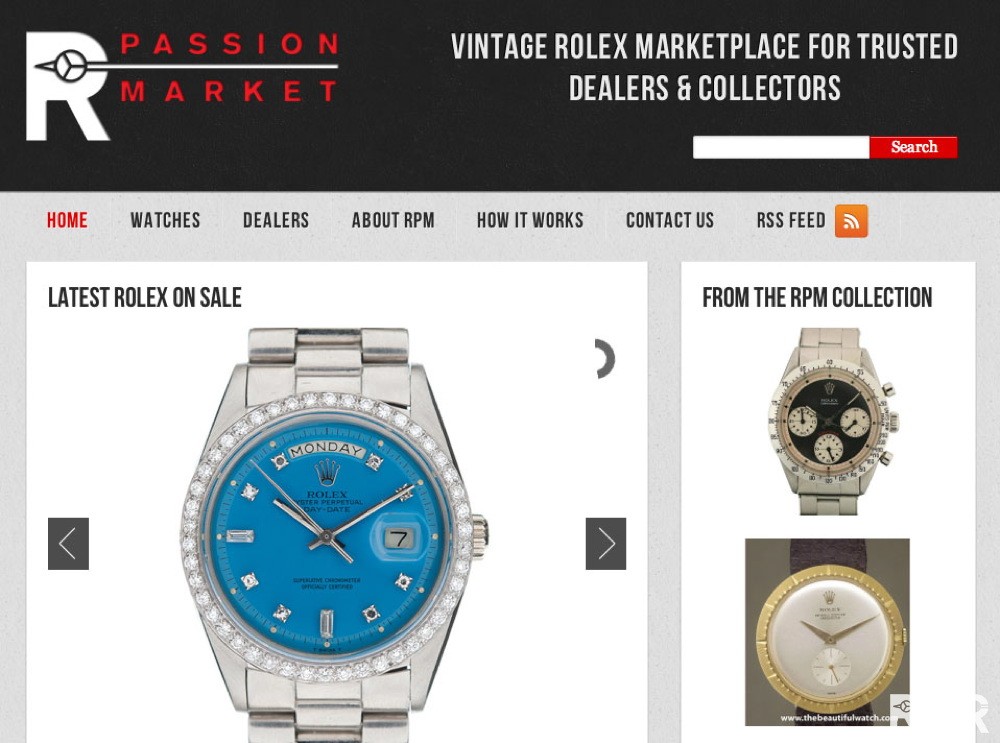
Task: Open the gold dress watch thumbnail
Action: click(x=827, y=631)
